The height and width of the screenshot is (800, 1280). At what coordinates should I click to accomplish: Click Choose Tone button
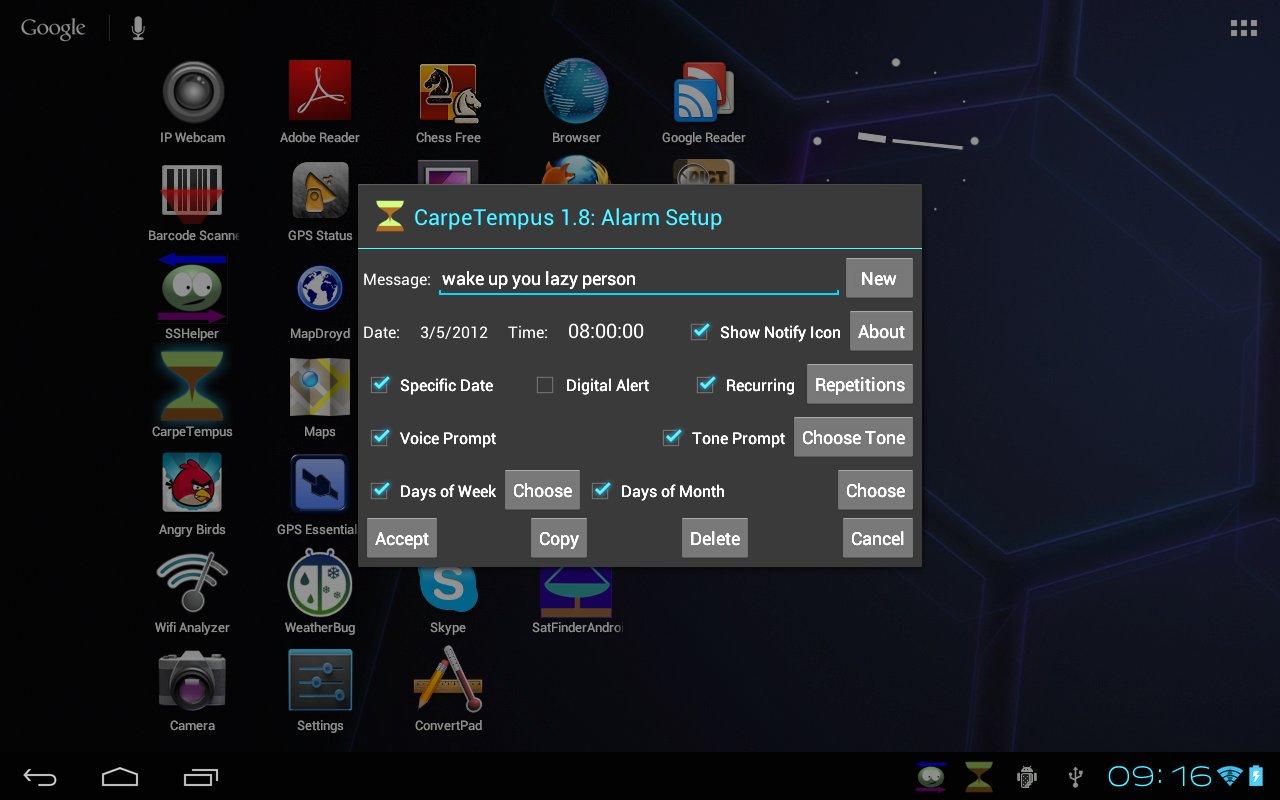pos(853,438)
